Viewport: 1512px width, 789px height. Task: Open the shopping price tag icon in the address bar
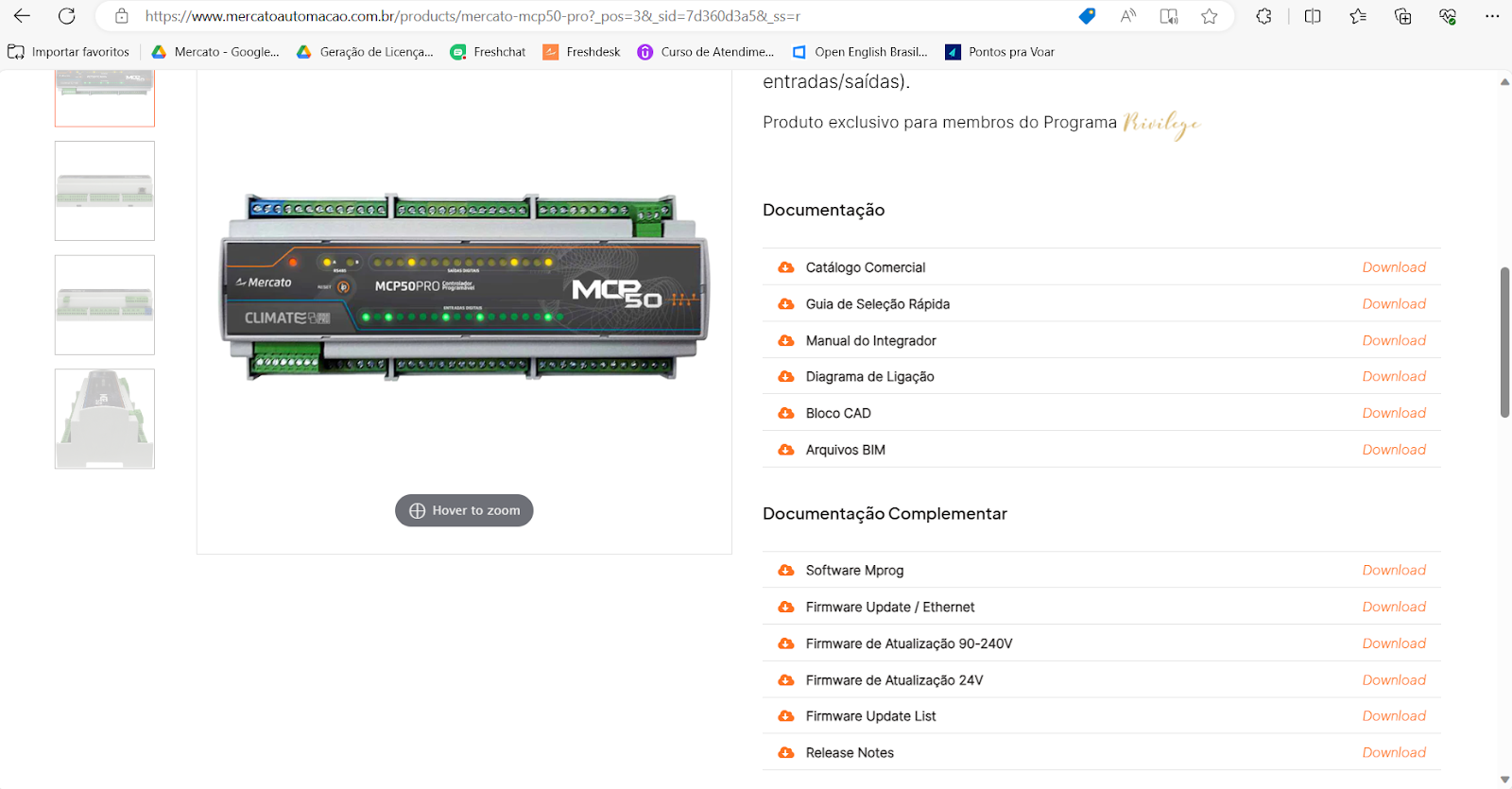[1087, 16]
